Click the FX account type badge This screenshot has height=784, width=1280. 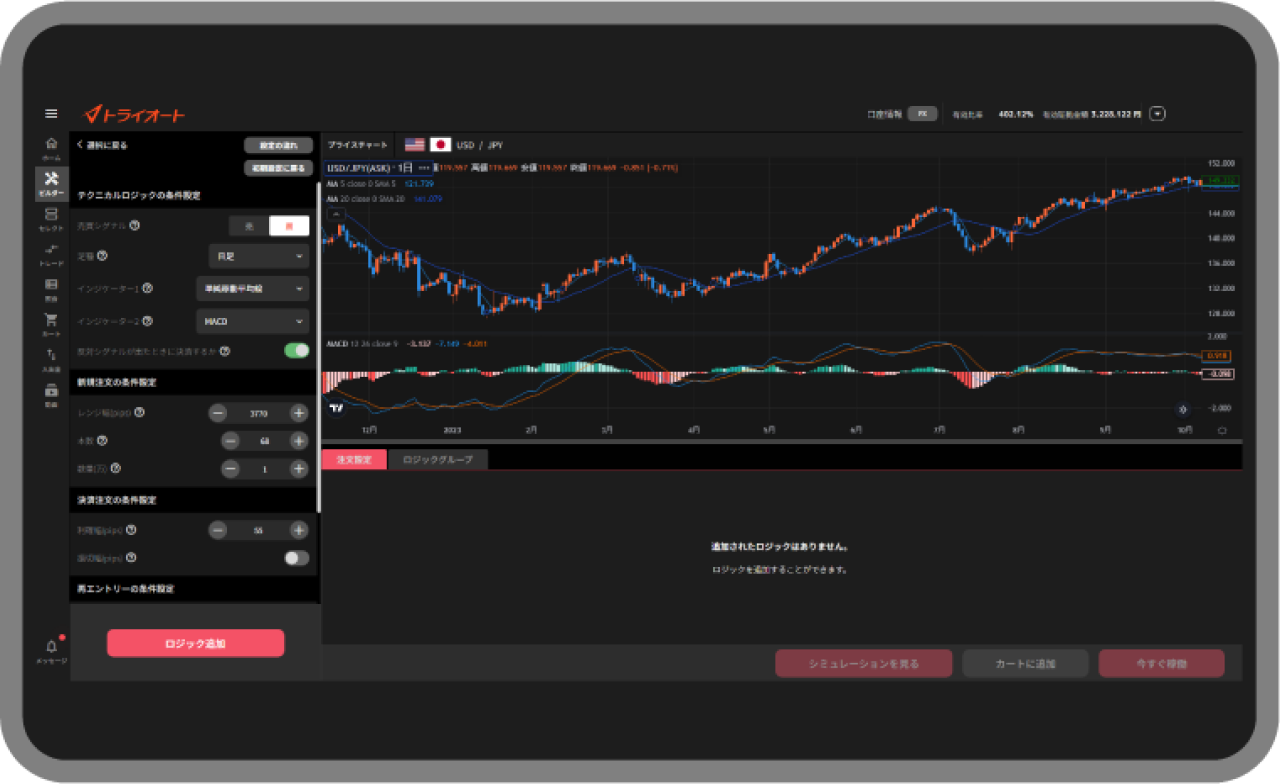pyautogui.click(x=923, y=114)
